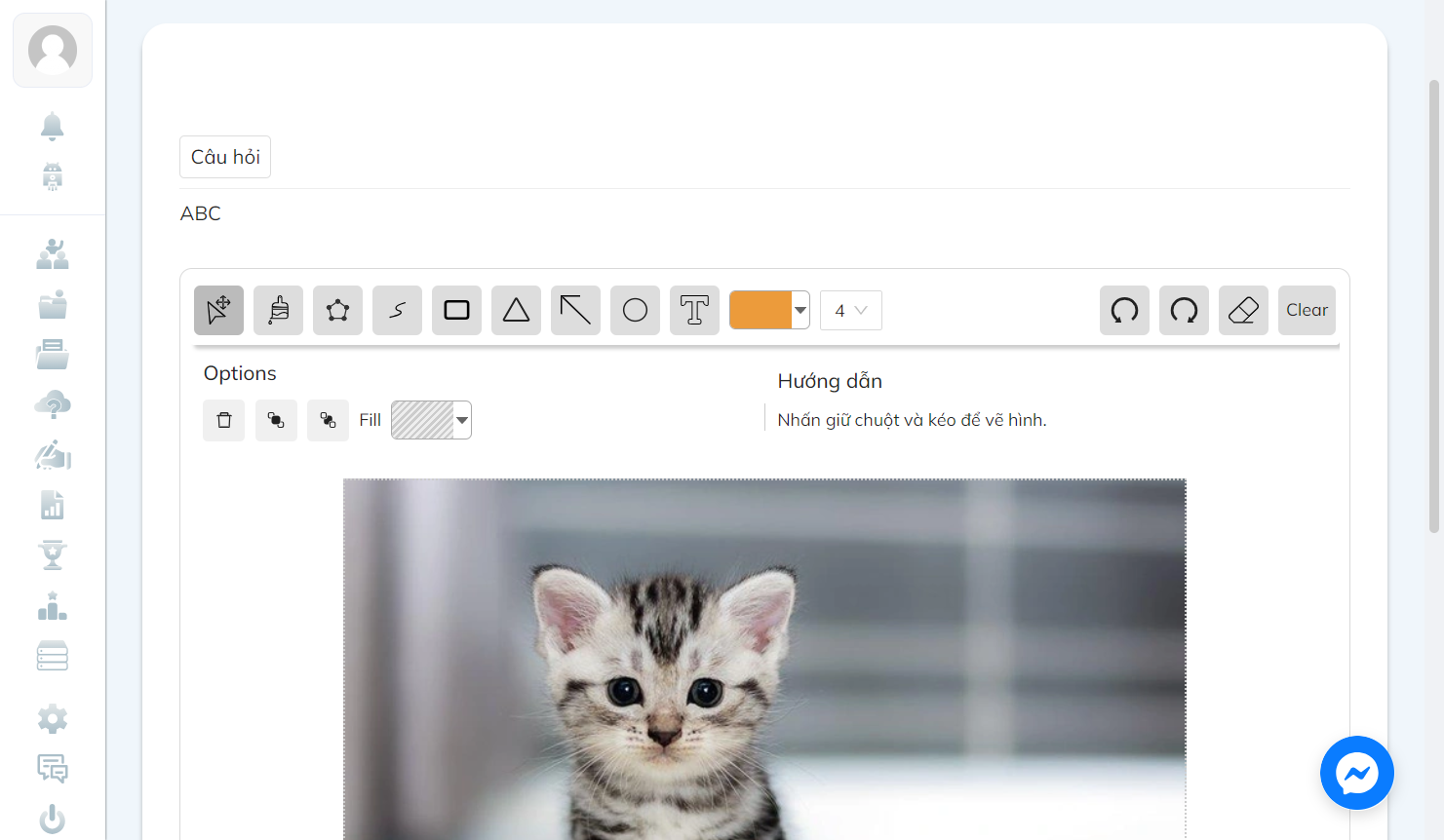
Task: Open the cloud question-mark icon
Action: (x=53, y=404)
